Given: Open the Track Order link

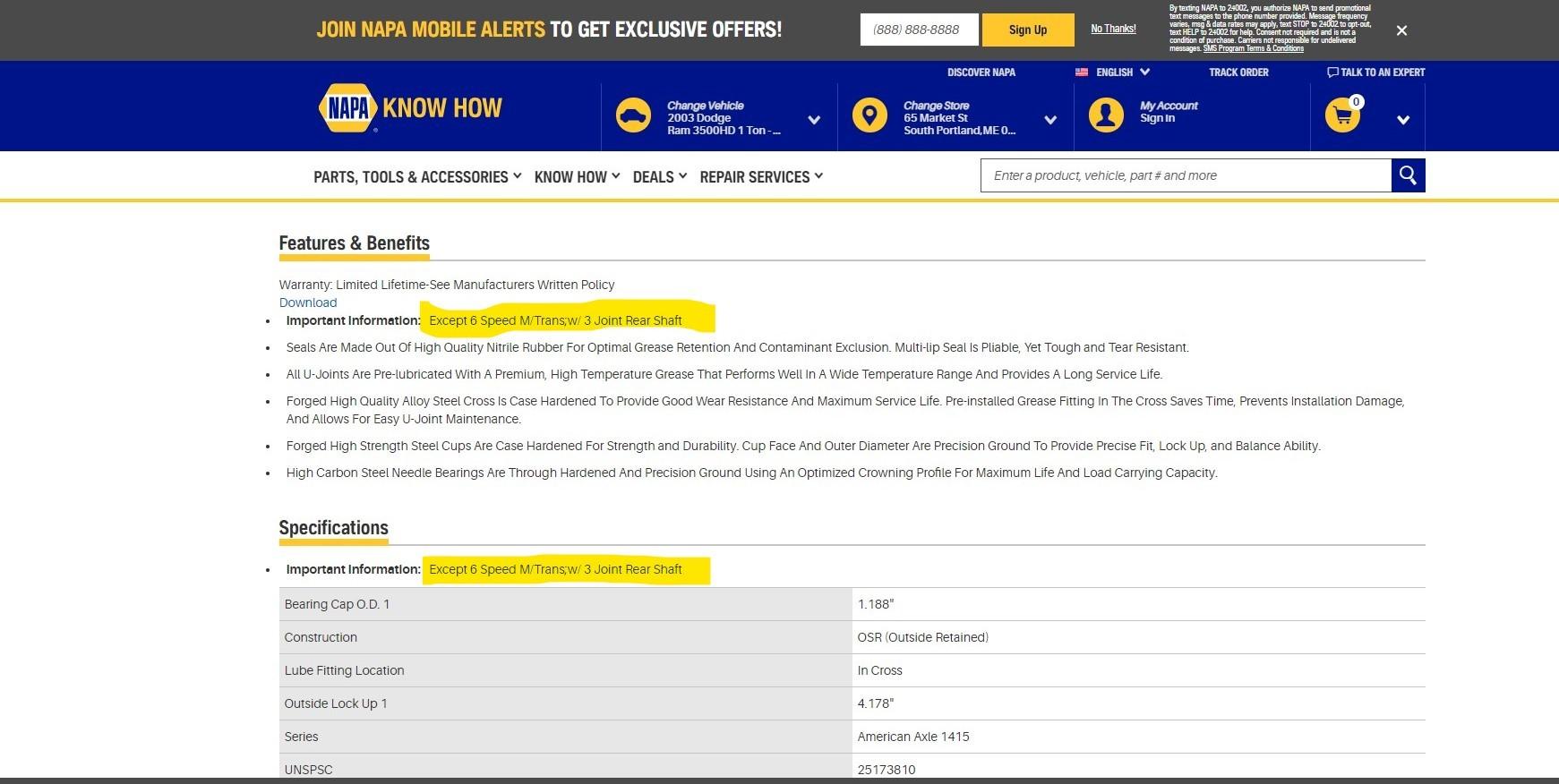Looking at the screenshot, I should click(1238, 72).
